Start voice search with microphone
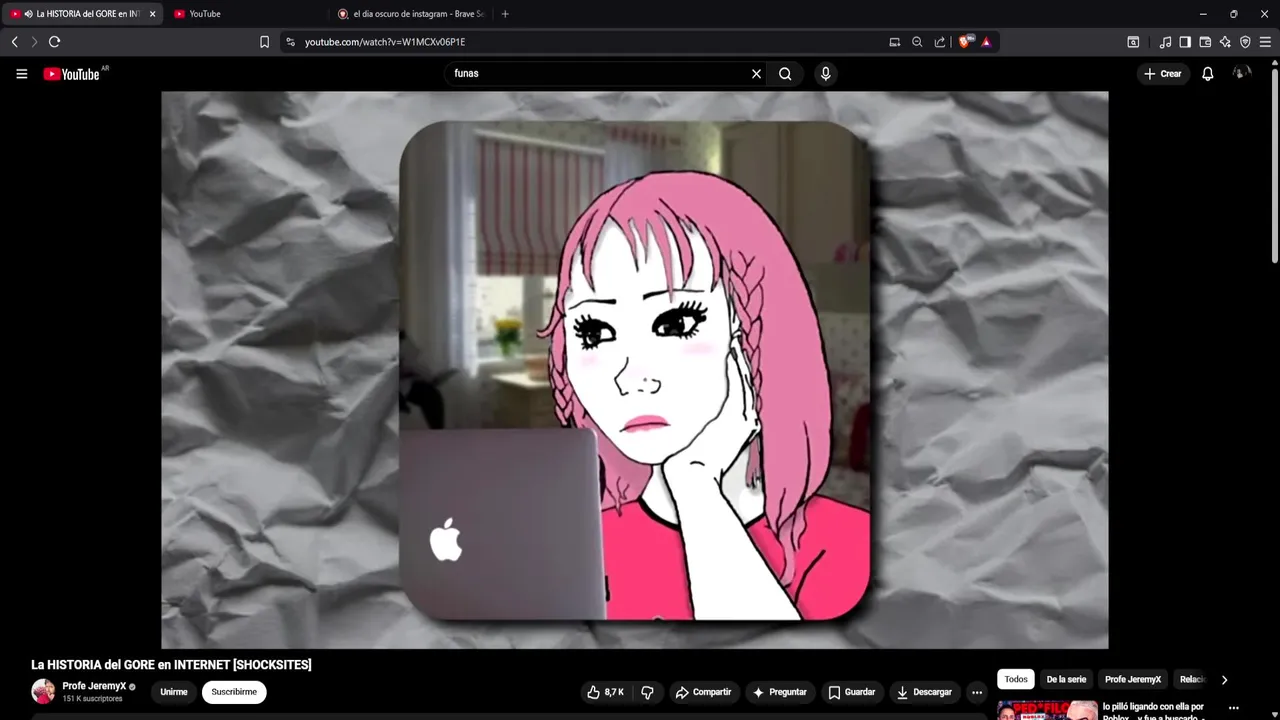This screenshot has height=720, width=1280. 825,74
